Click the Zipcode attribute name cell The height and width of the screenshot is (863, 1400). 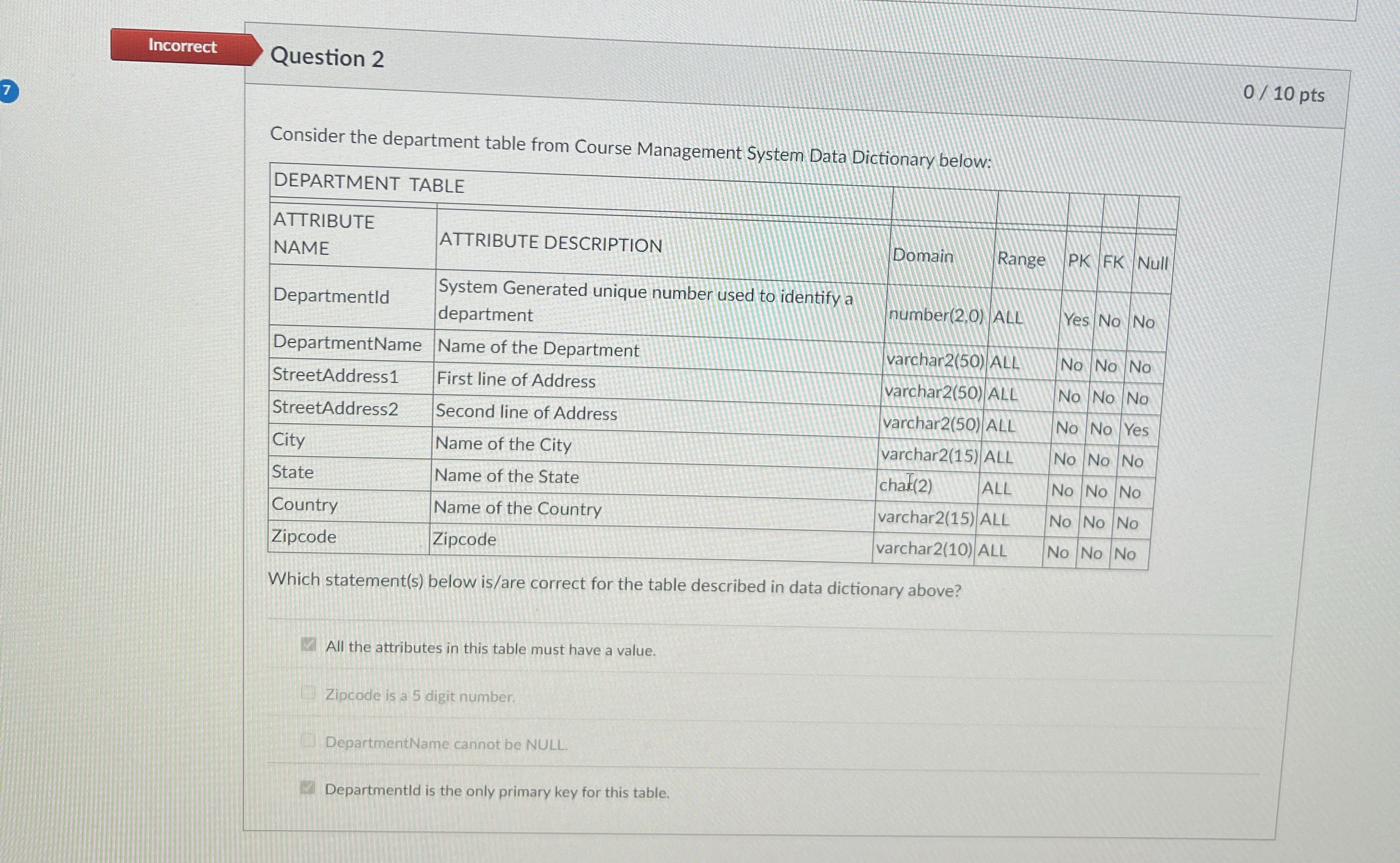(304, 537)
